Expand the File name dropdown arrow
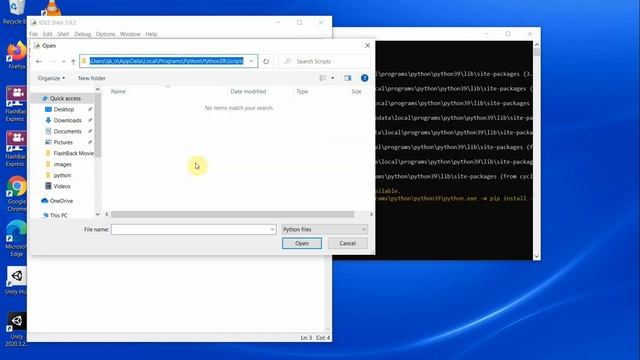Screen dimensions: 640x360 click(x=272, y=229)
